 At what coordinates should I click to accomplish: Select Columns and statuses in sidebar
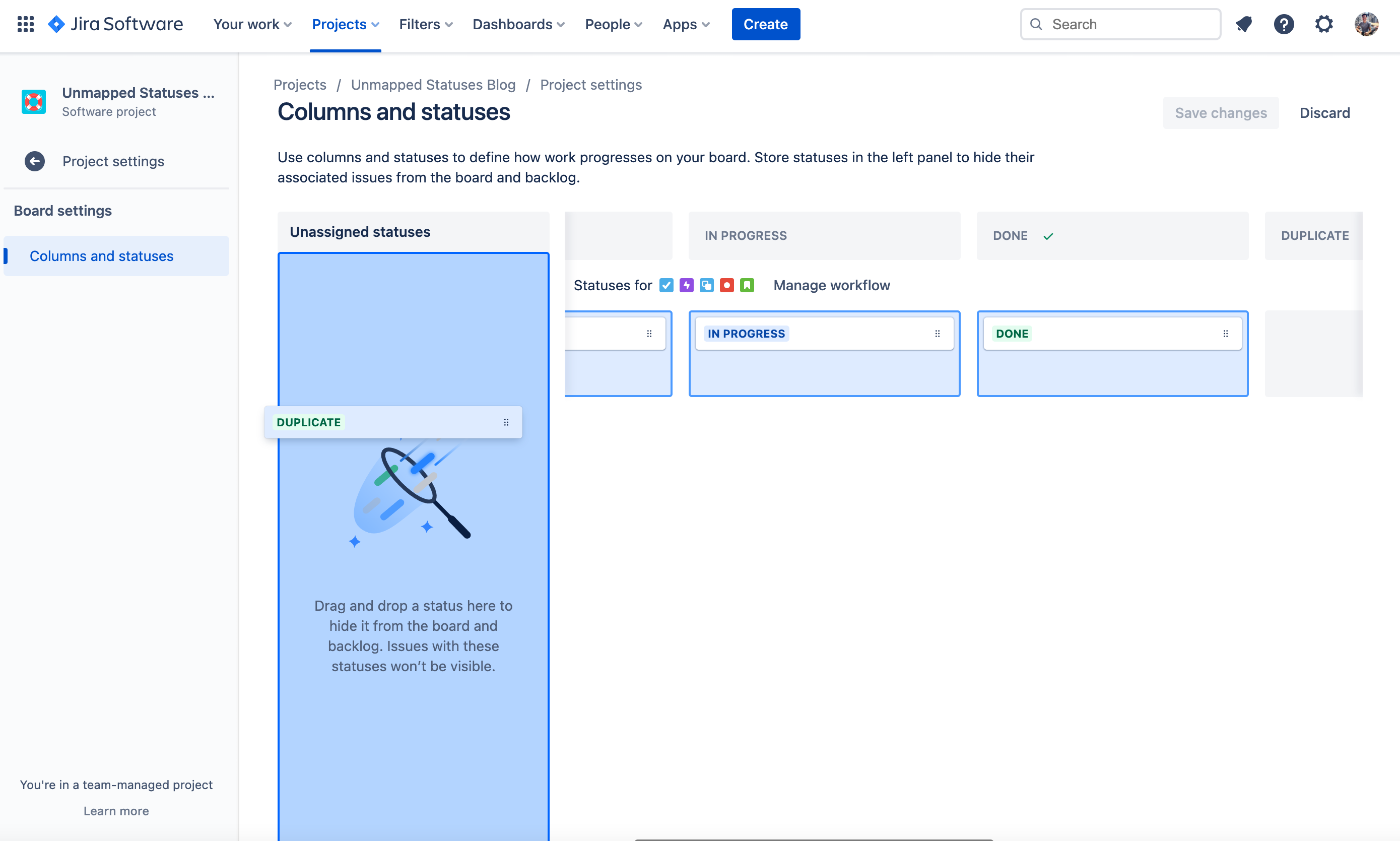[x=116, y=256]
